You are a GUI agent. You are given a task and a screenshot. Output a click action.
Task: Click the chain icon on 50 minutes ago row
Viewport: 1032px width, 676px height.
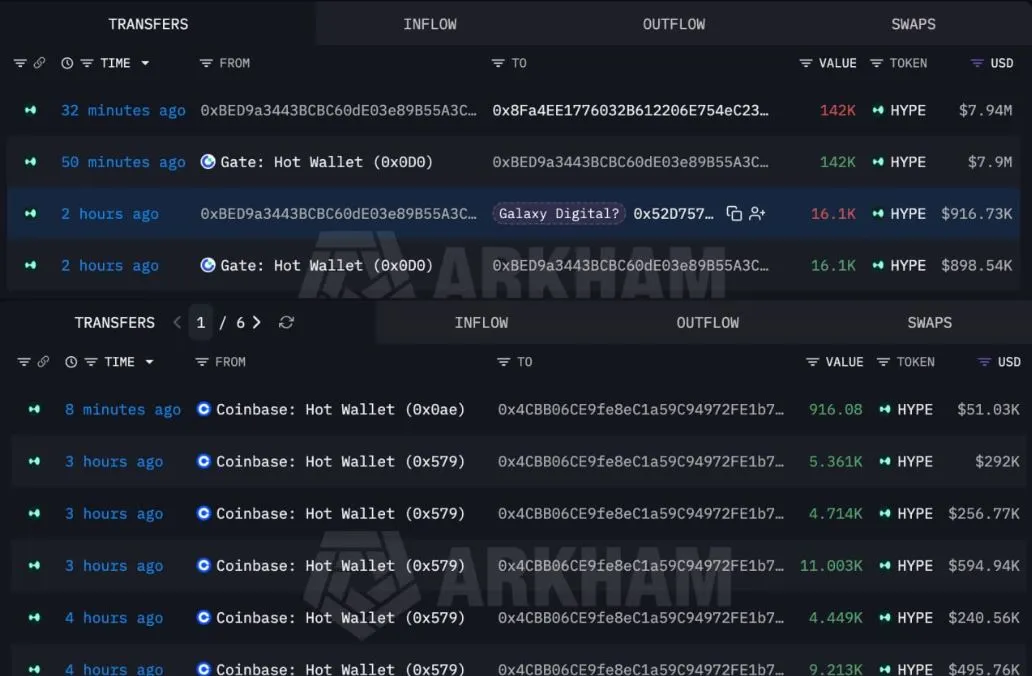tap(30, 162)
